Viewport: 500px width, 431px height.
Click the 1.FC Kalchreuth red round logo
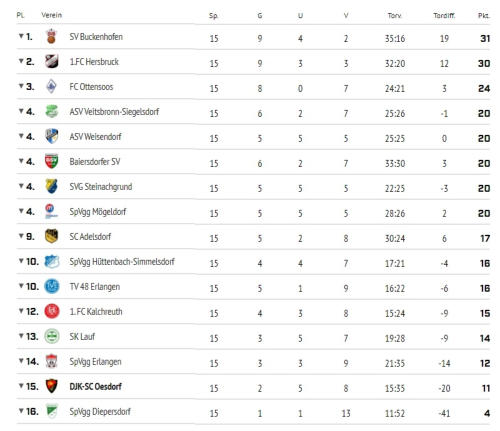coord(52,311)
